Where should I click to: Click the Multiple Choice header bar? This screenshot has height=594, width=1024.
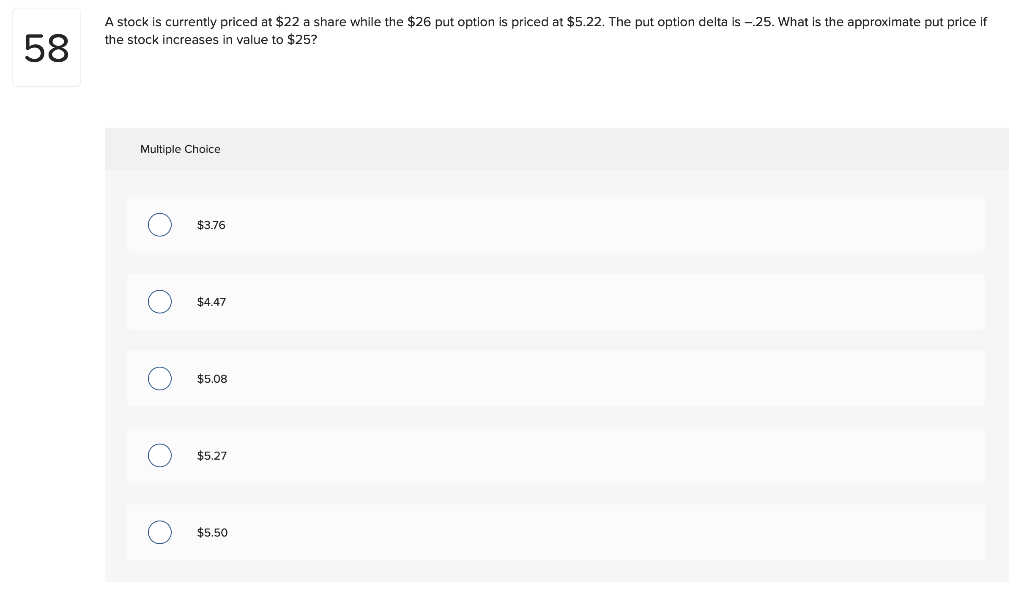[x=556, y=148]
